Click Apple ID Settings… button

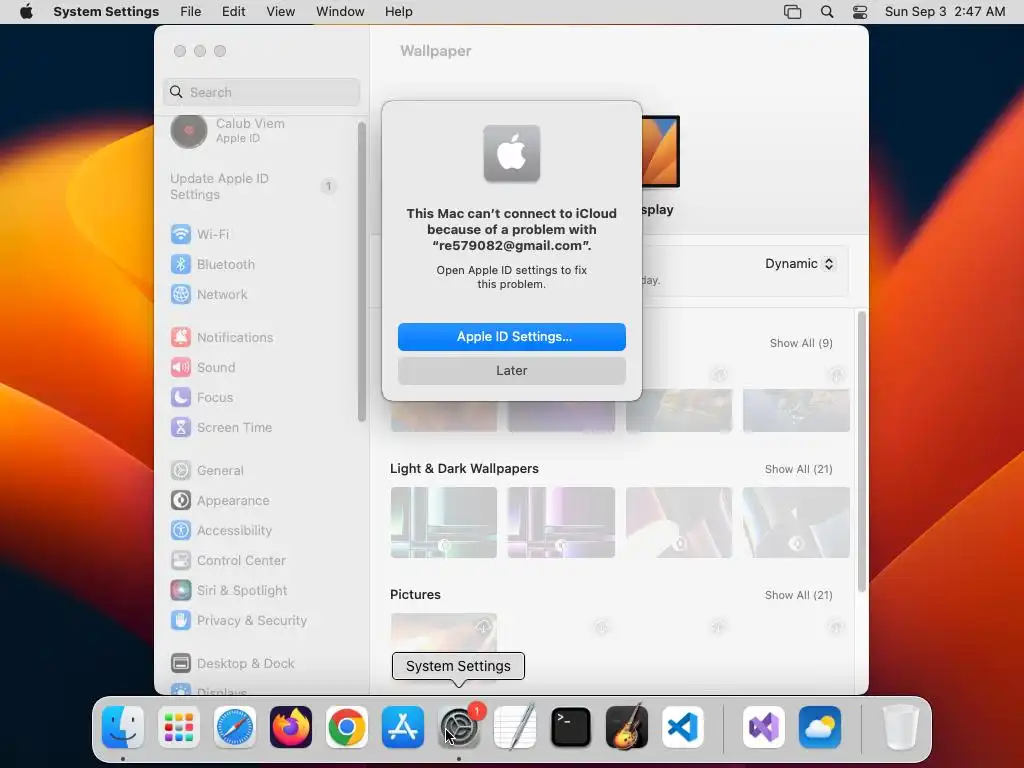pyautogui.click(x=511, y=337)
